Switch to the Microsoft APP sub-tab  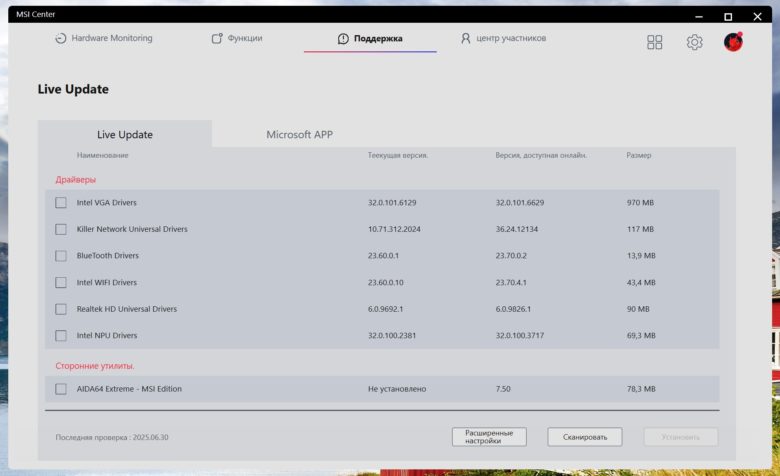pyautogui.click(x=299, y=134)
